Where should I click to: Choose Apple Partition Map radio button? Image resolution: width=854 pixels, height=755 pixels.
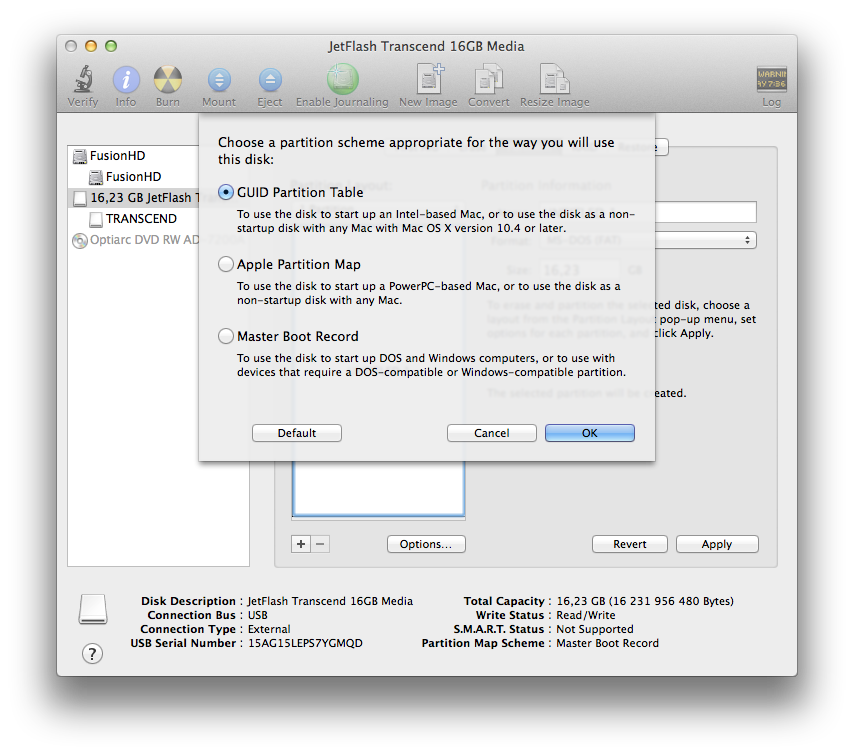click(x=225, y=264)
